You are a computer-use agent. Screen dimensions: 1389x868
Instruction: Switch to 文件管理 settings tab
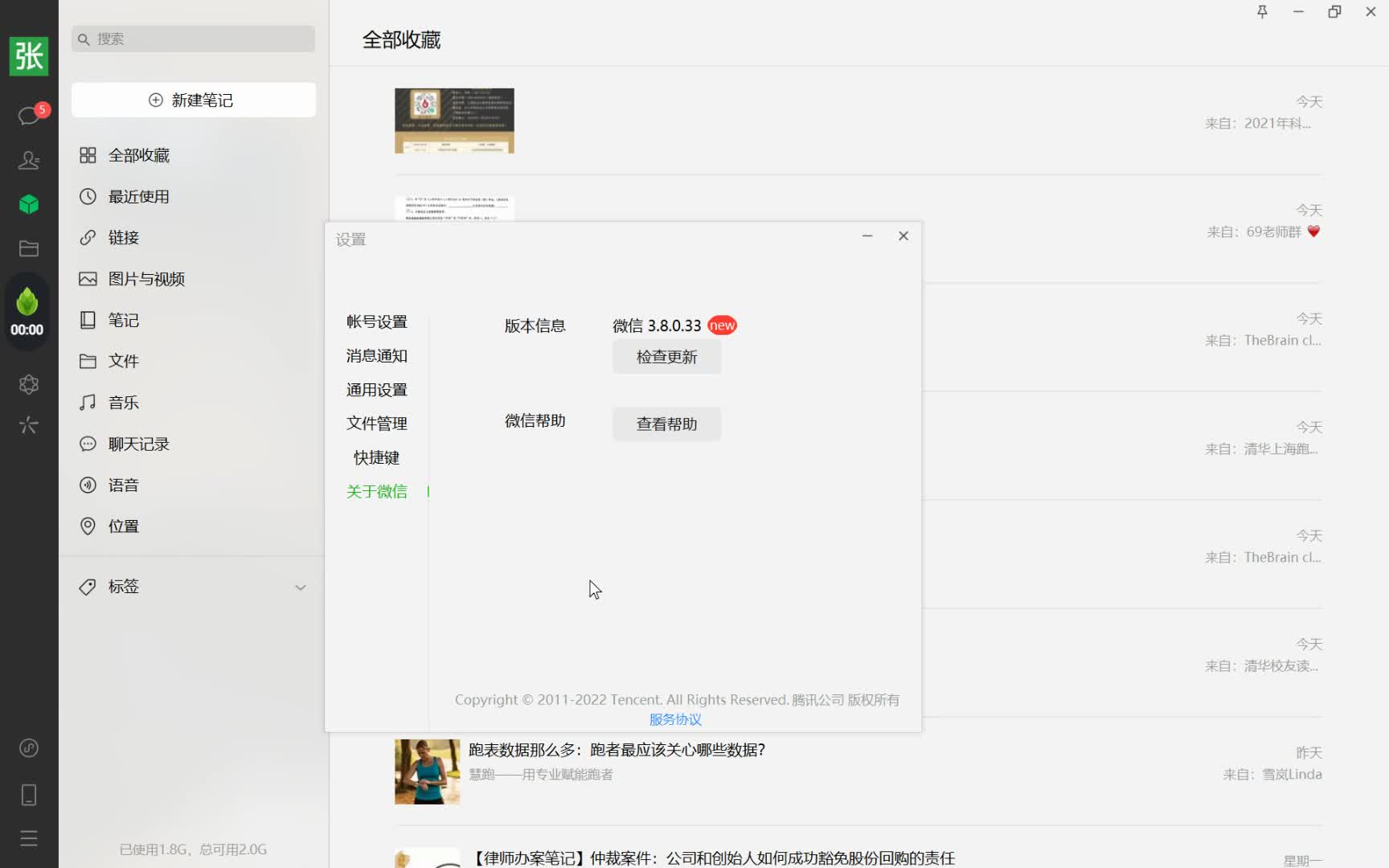pos(376,424)
